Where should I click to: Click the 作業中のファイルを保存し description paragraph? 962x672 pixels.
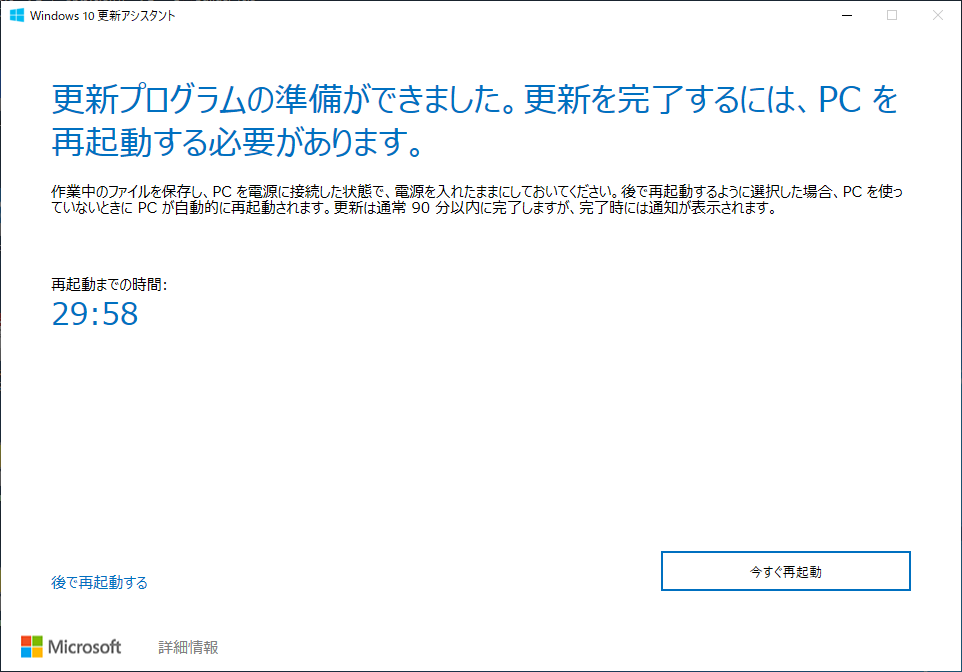click(x=477, y=200)
